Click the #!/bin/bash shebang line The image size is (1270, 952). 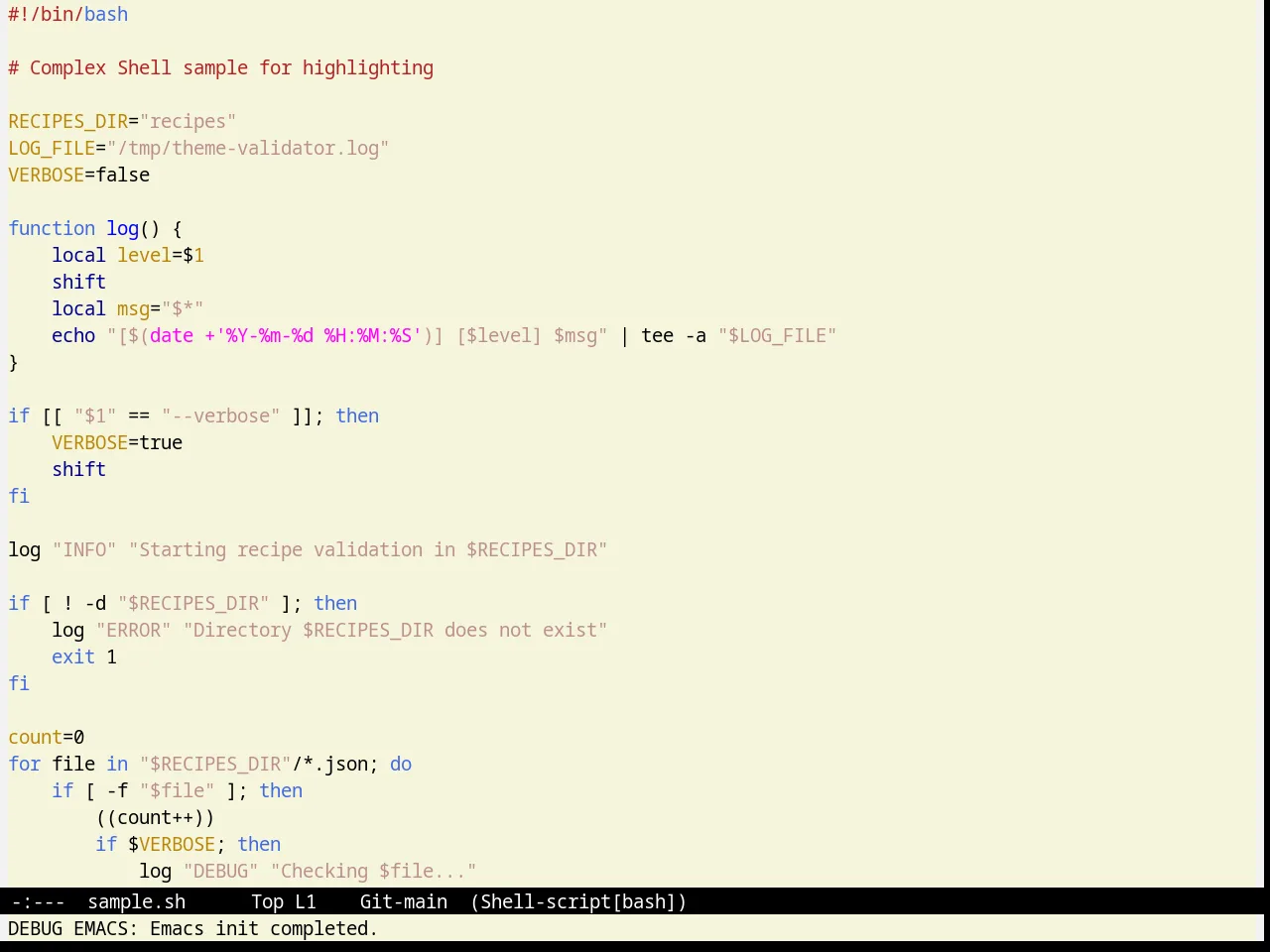click(x=68, y=15)
